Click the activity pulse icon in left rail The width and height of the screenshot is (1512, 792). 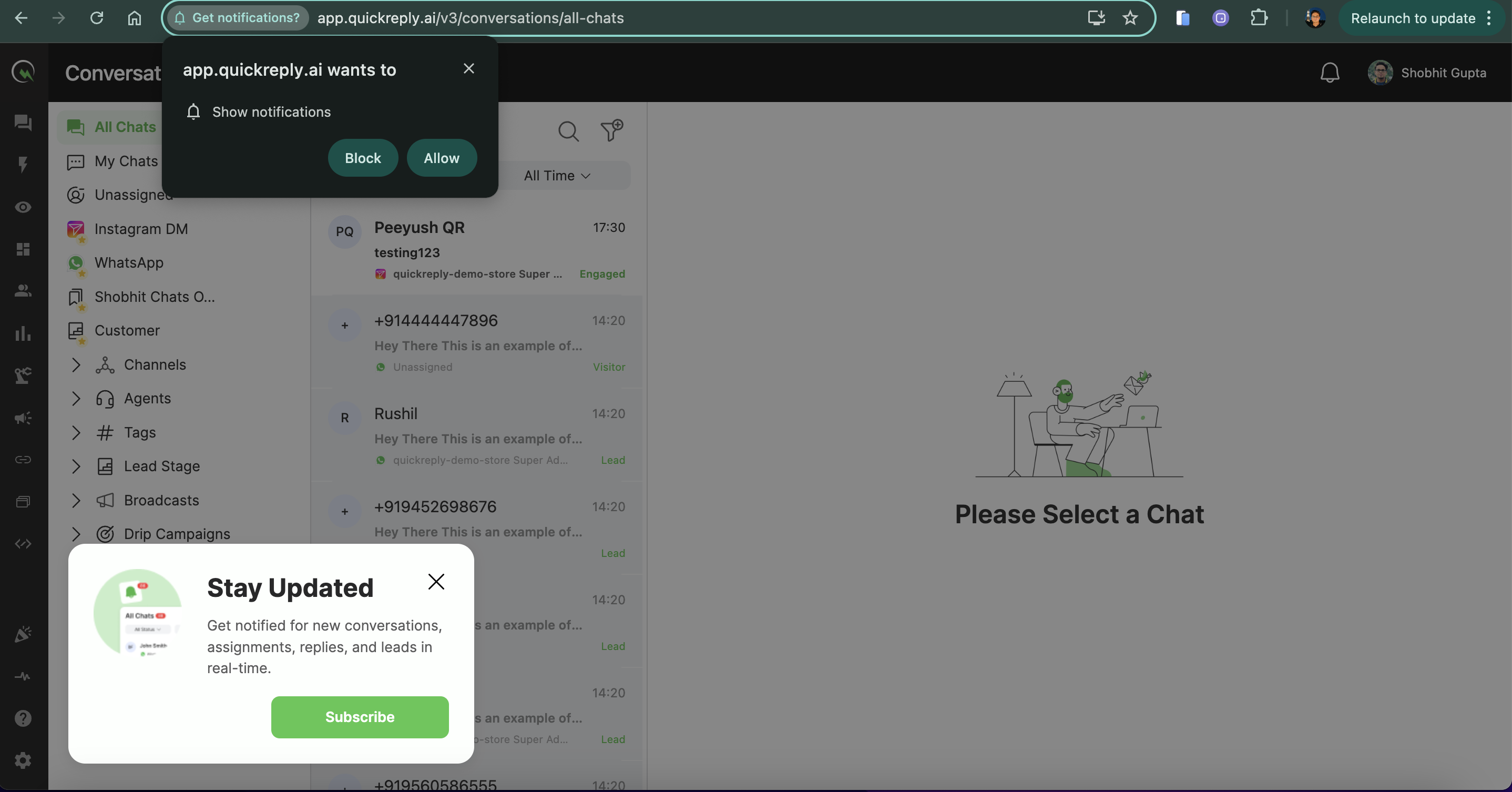(23, 676)
